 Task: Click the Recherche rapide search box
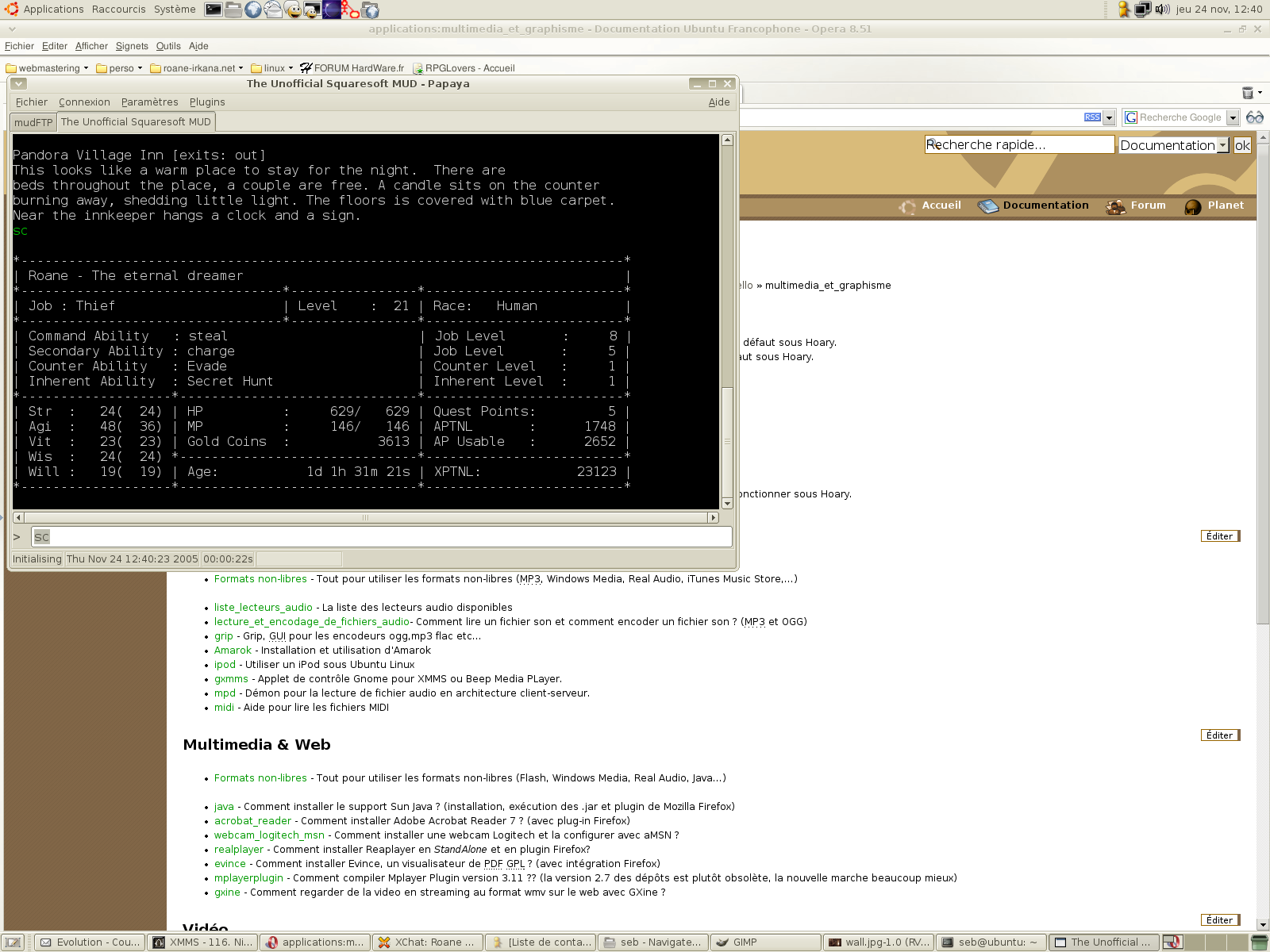click(1019, 144)
